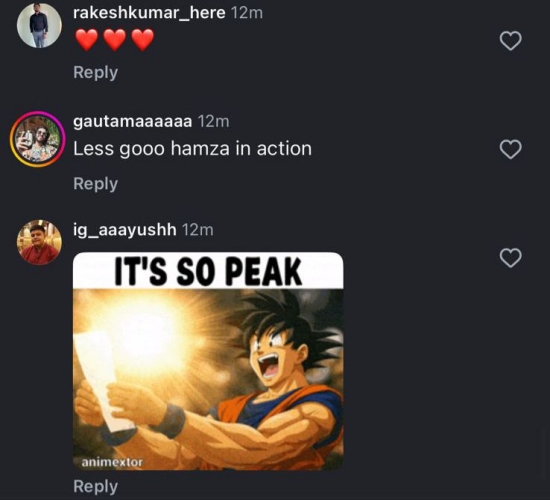Like the 'Less gooo hamza in action' comment

coord(510,149)
